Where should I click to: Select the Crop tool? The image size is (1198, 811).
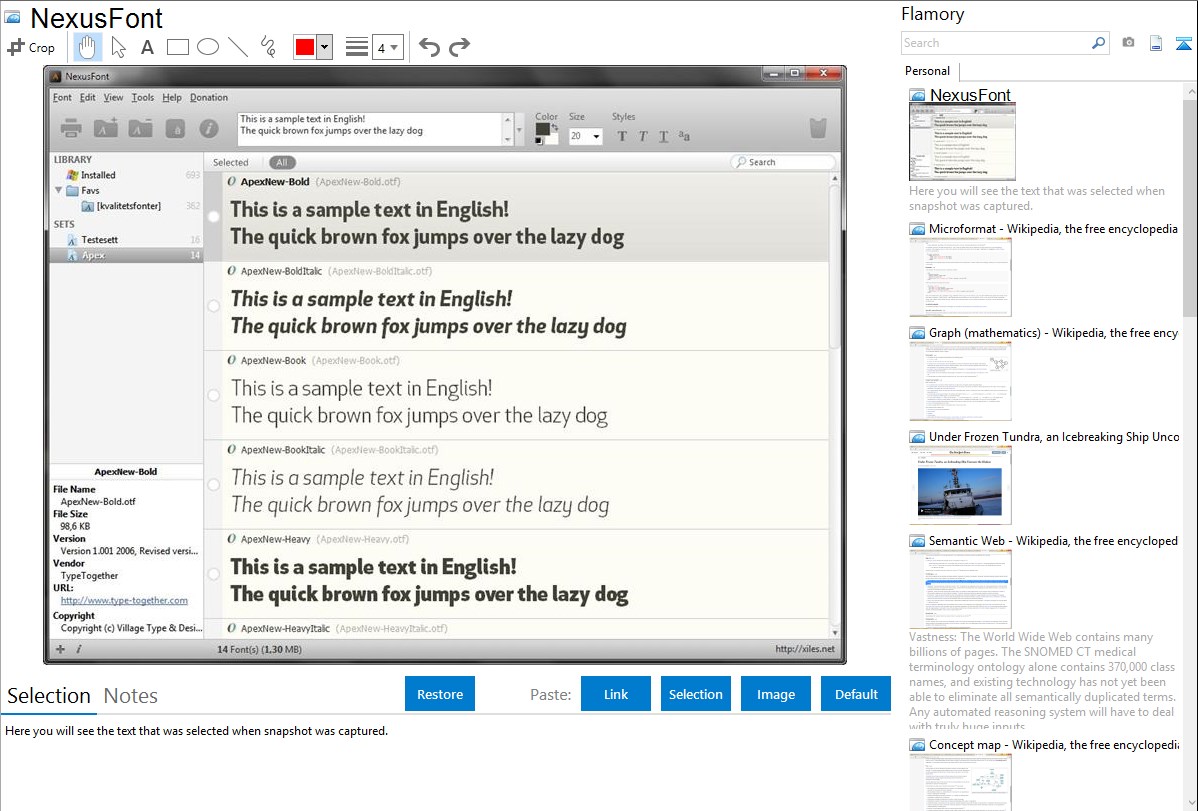31,47
